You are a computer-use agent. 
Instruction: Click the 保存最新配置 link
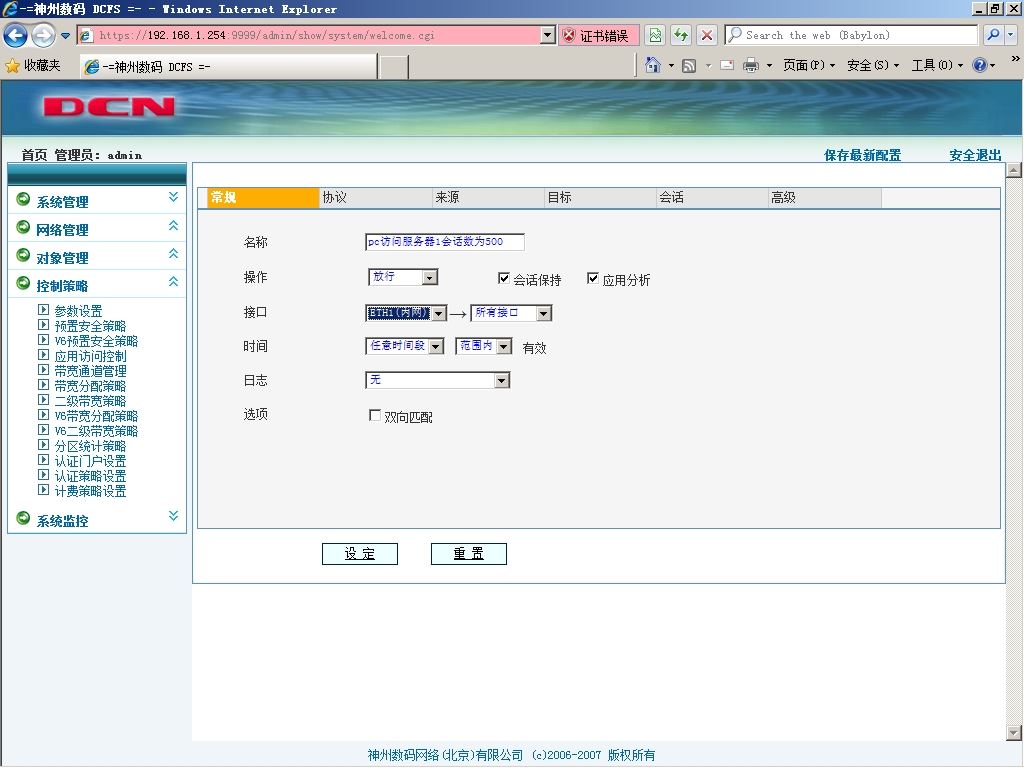(x=862, y=155)
